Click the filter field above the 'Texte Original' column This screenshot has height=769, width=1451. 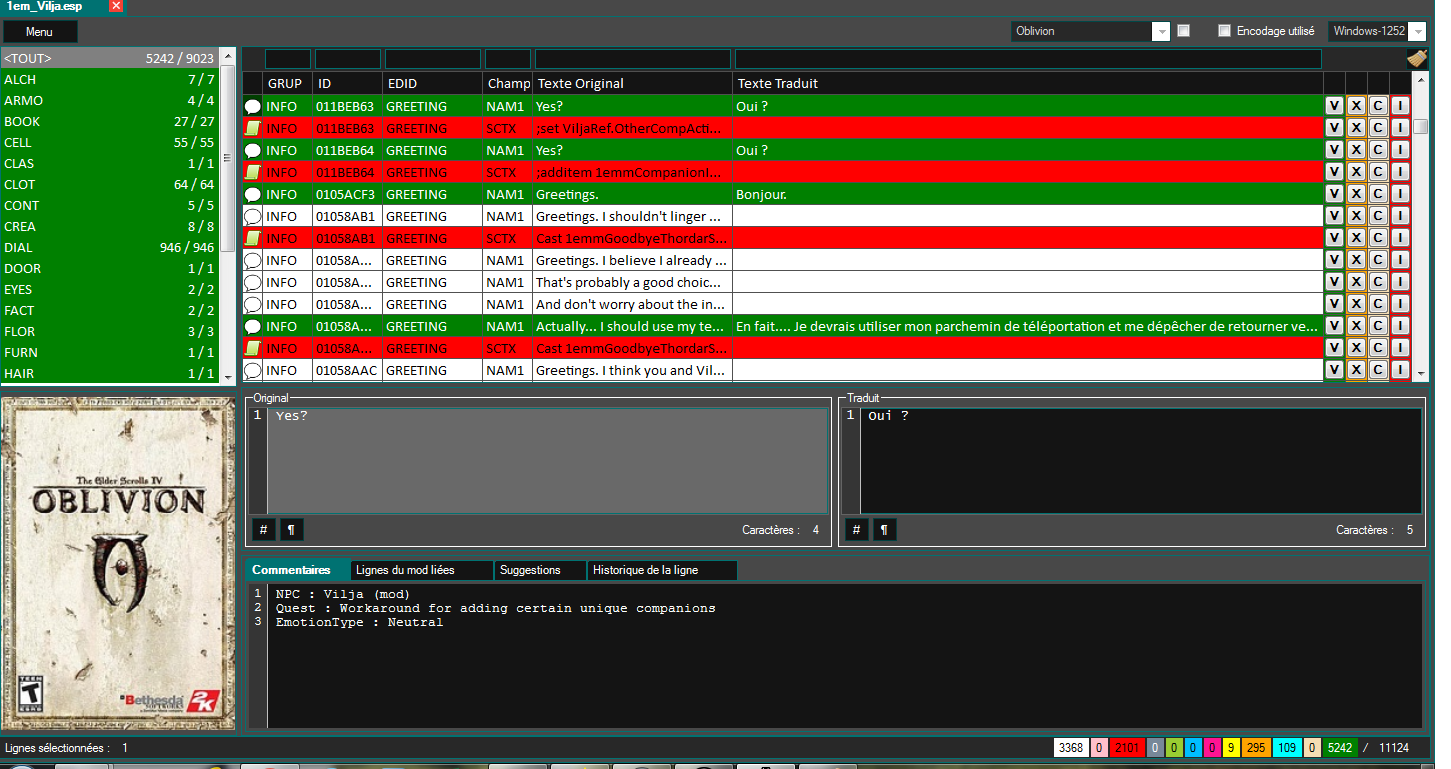click(633, 59)
